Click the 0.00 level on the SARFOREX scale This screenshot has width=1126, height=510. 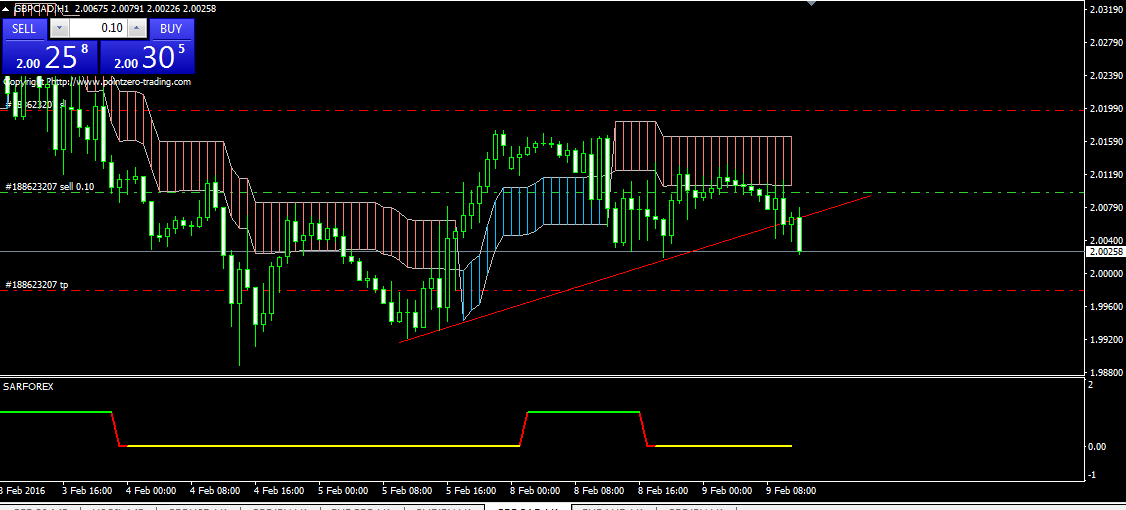tap(1097, 446)
